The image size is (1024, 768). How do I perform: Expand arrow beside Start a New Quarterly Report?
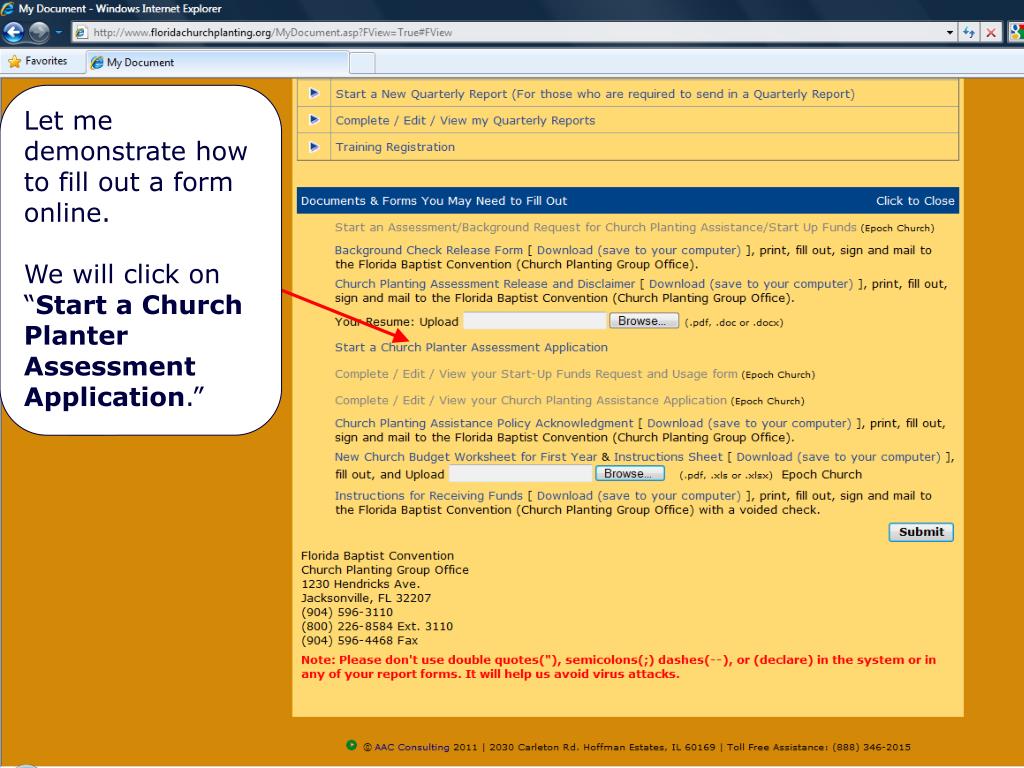(x=314, y=93)
